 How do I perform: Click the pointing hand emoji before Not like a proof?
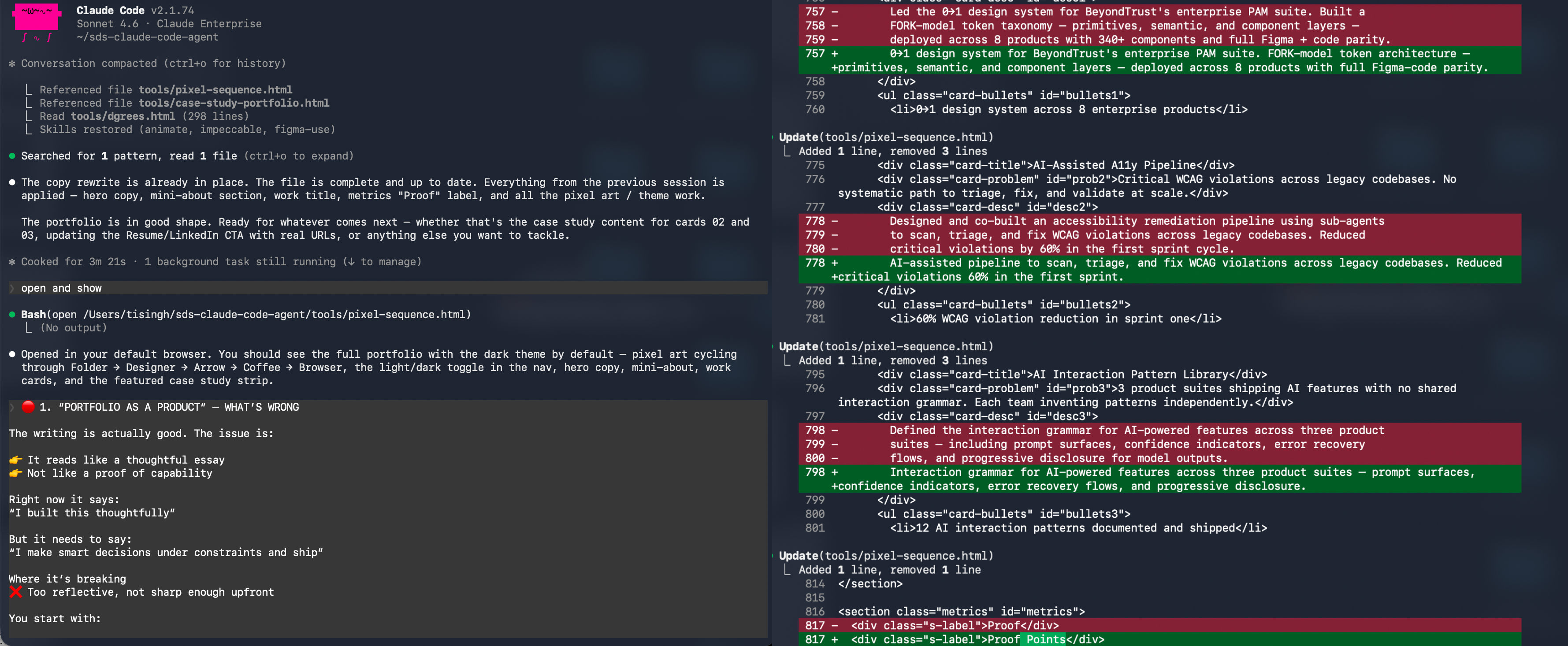coord(16,473)
